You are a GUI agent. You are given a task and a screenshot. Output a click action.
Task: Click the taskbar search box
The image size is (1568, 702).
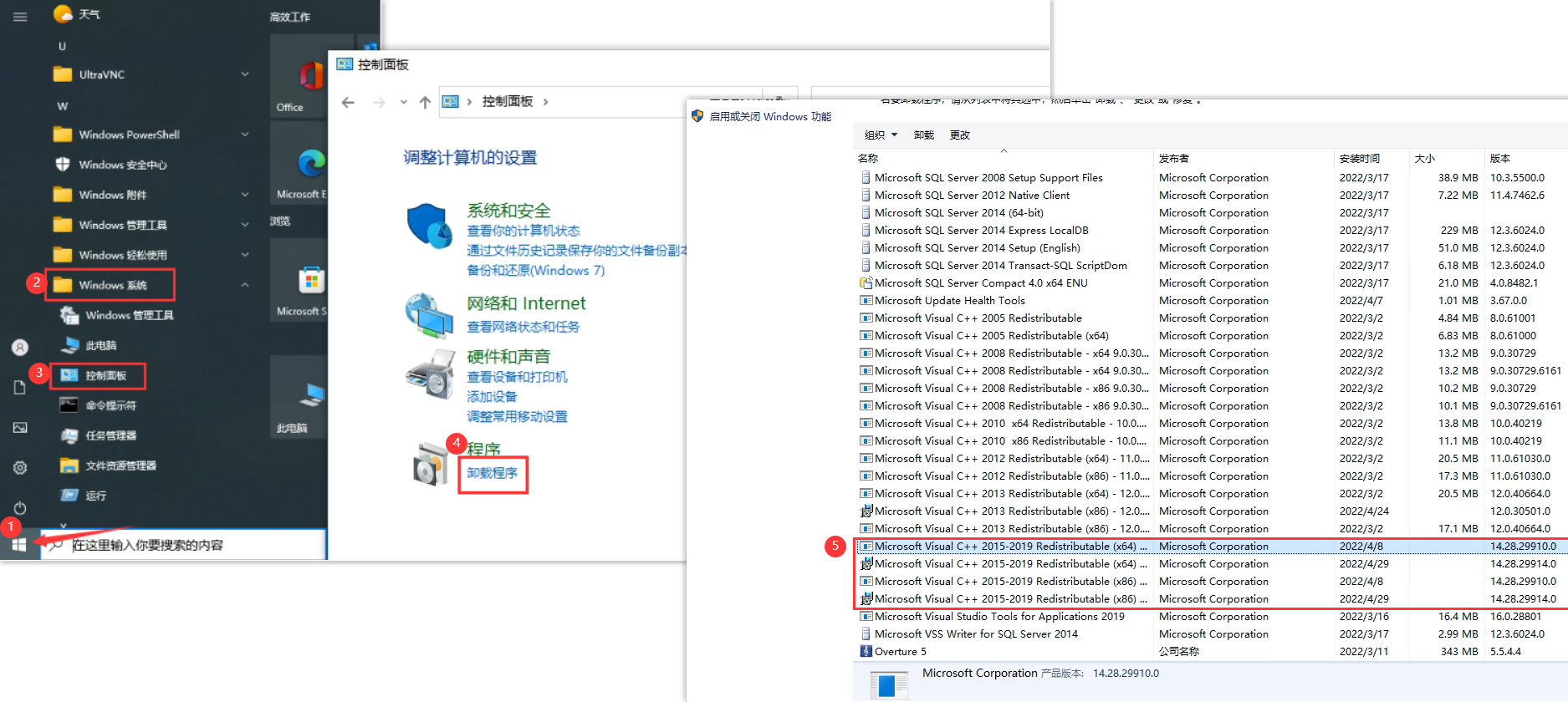(x=184, y=545)
